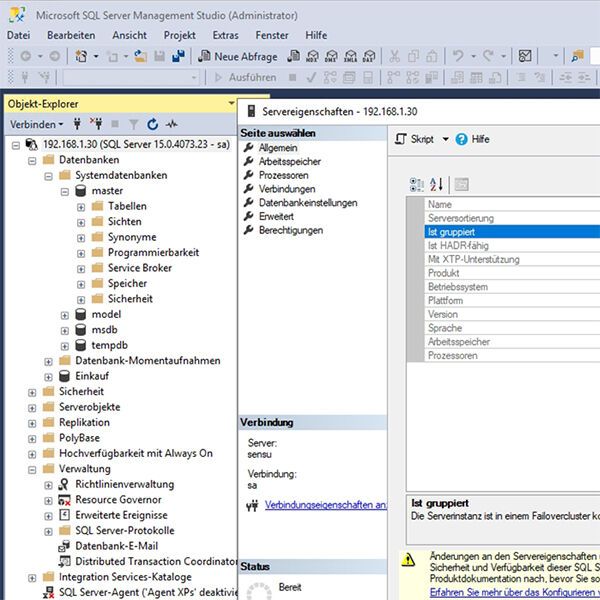
Task: Select the msdb database
Action: pos(104,330)
